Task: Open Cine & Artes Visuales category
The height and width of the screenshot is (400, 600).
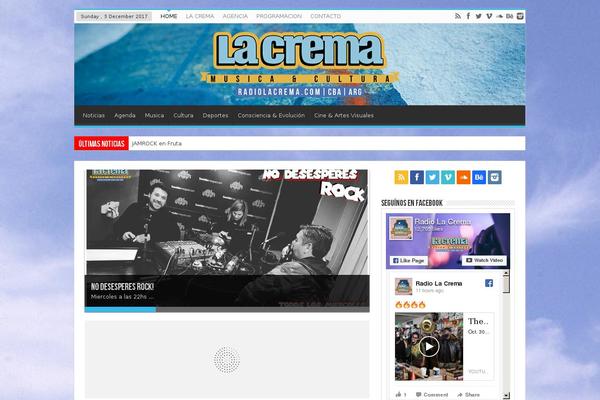Action: 344,115
